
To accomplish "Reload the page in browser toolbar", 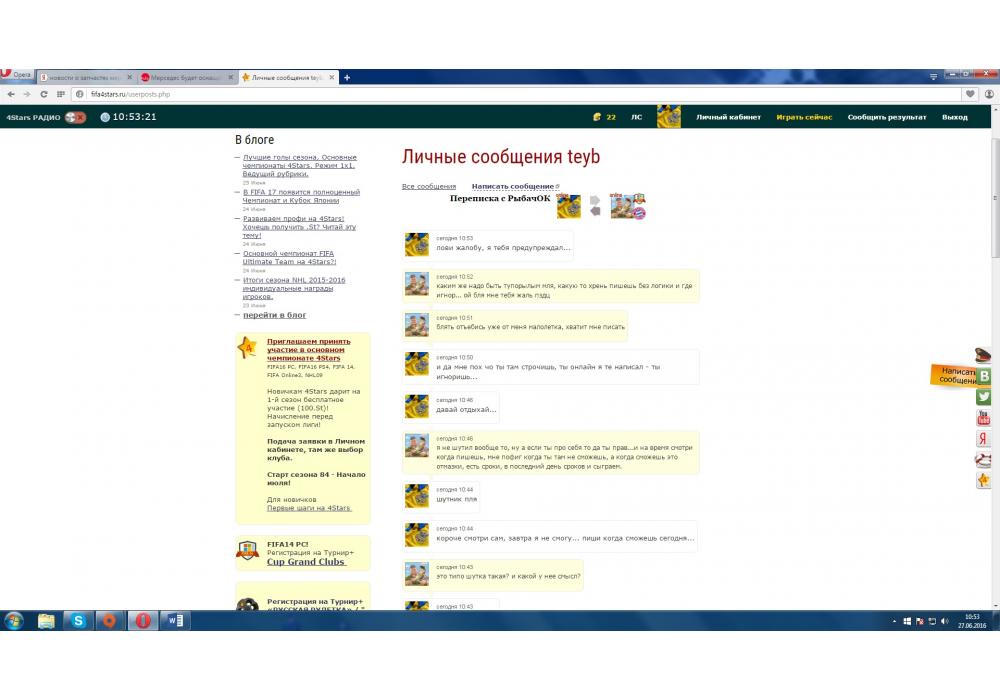I will 44,94.
